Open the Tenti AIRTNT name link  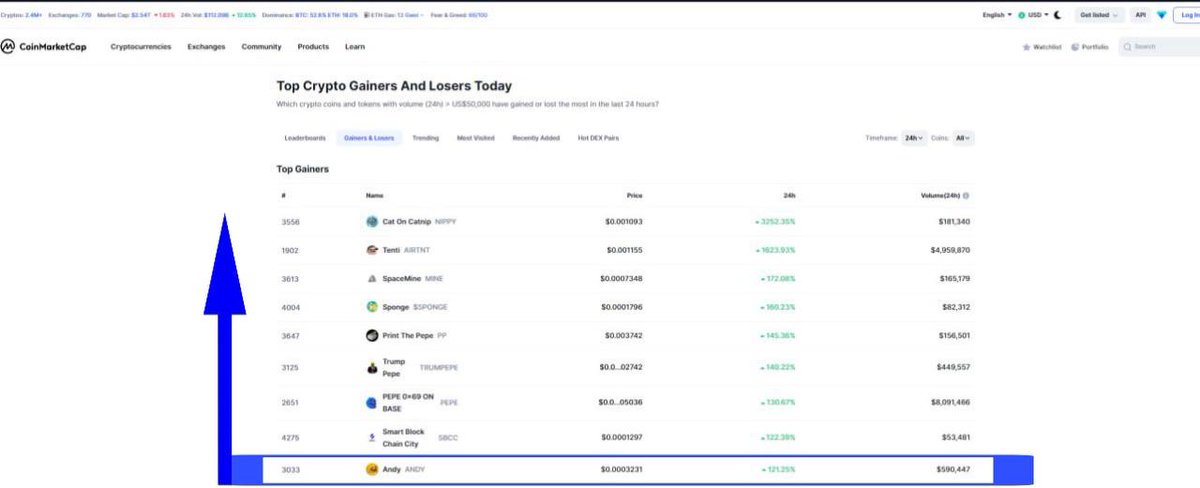408,250
